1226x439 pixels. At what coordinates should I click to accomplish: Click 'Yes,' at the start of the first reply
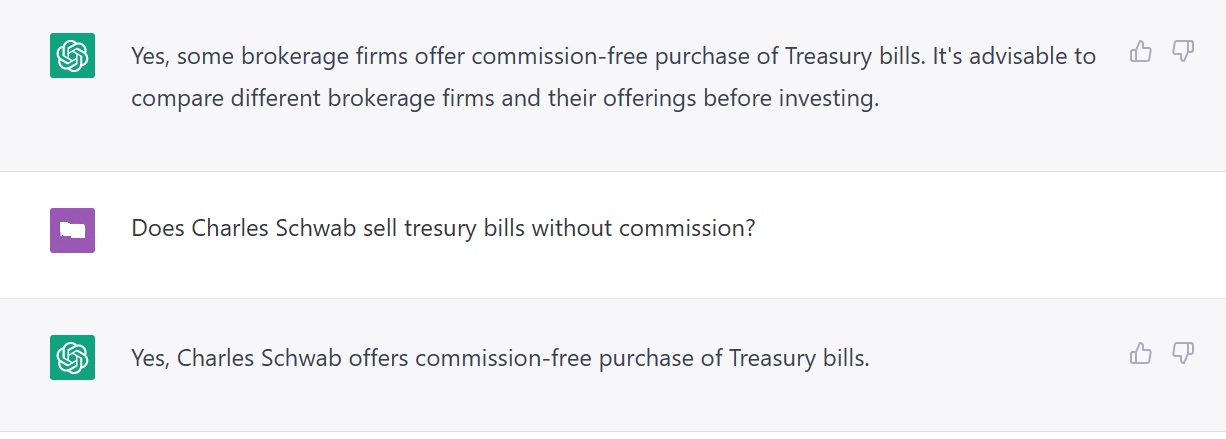point(149,57)
